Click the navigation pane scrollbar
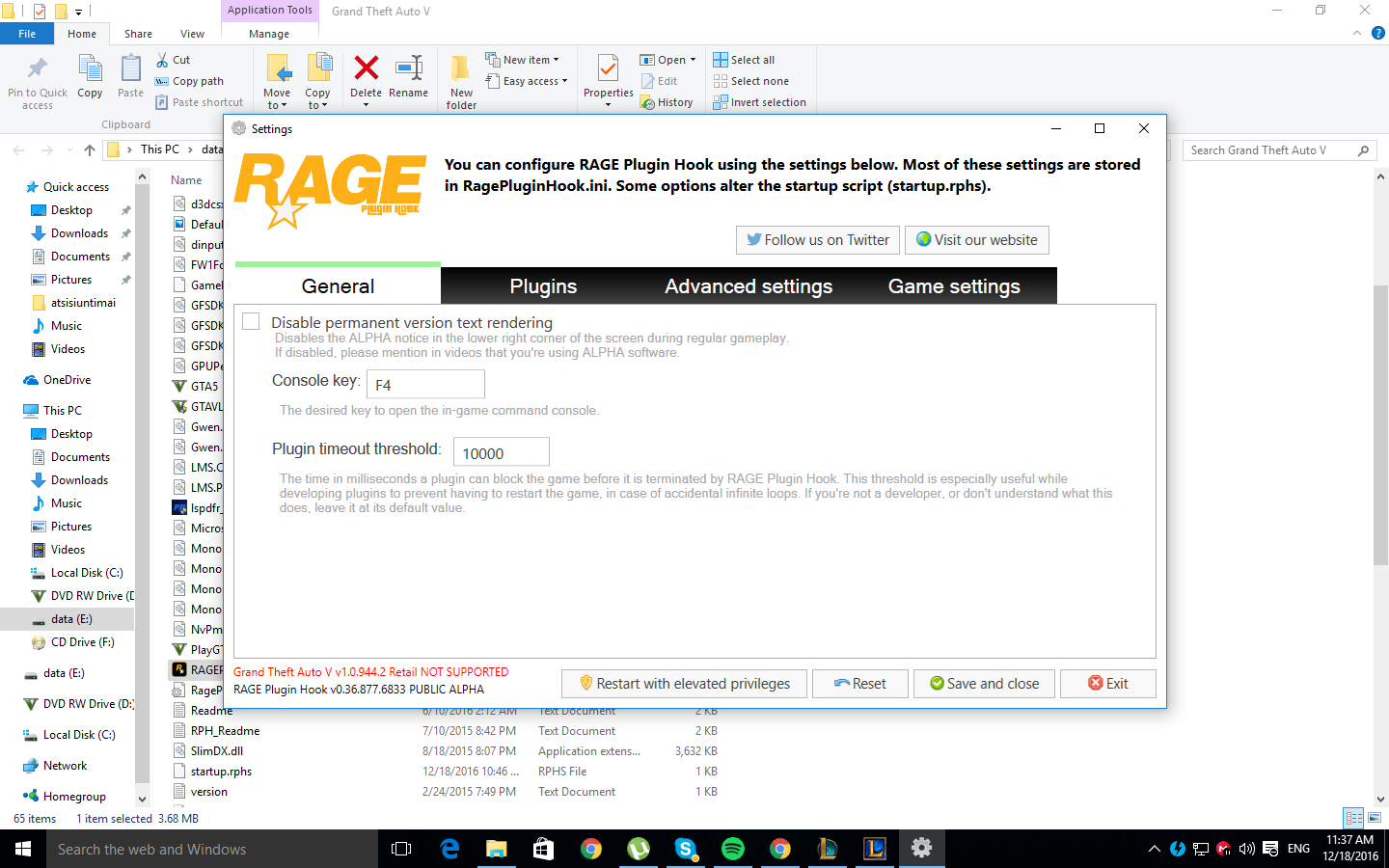The height and width of the screenshot is (868, 1389). pyautogui.click(x=143, y=482)
